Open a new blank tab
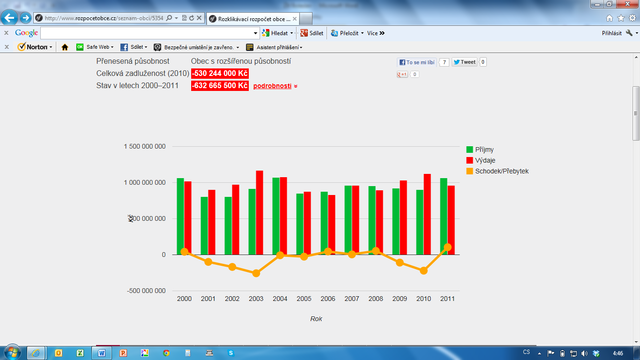640x360 pixels. 306,19
